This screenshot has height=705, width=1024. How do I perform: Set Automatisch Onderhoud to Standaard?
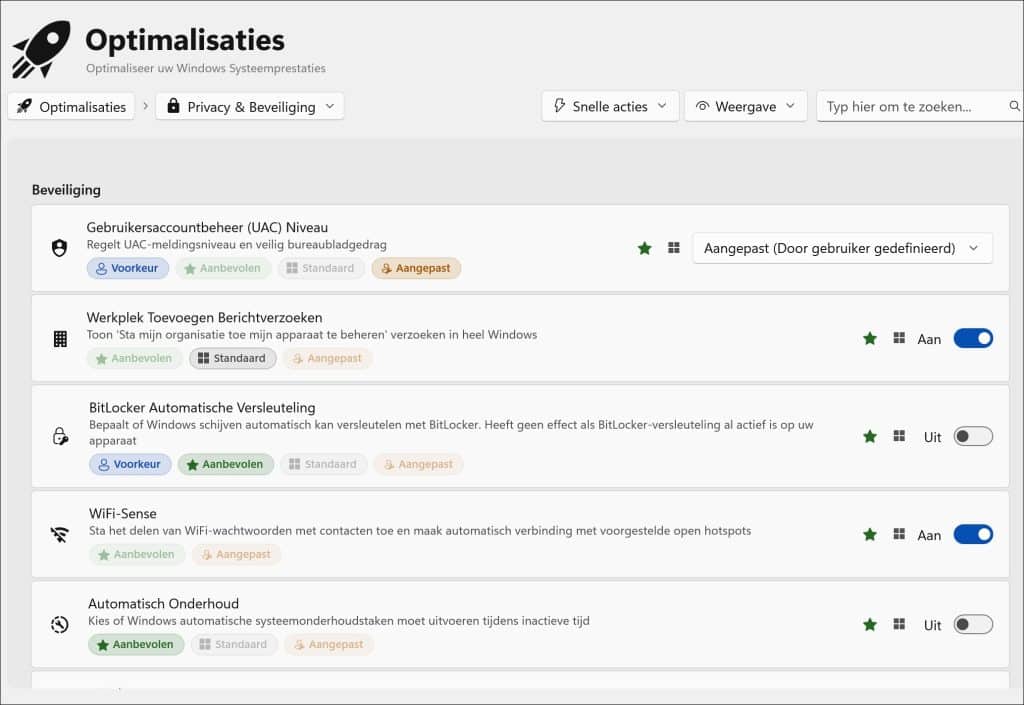pyautogui.click(x=234, y=644)
